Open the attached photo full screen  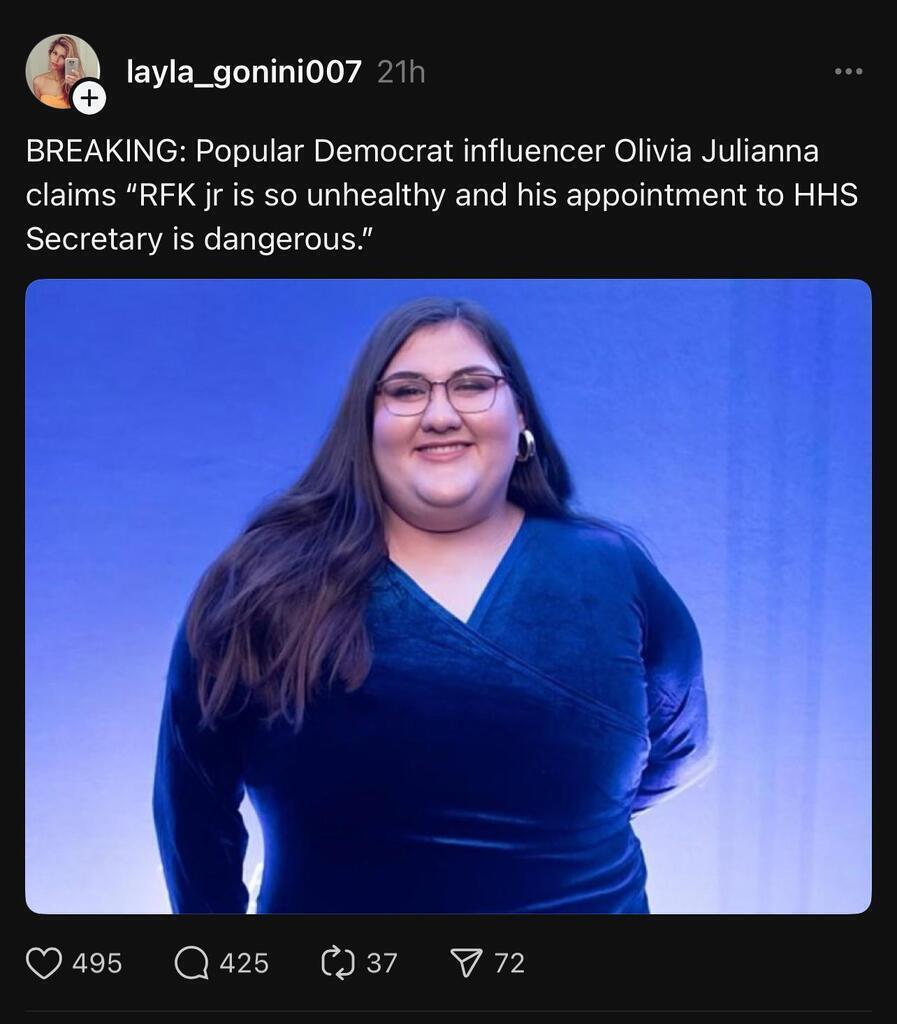pyautogui.click(x=448, y=596)
